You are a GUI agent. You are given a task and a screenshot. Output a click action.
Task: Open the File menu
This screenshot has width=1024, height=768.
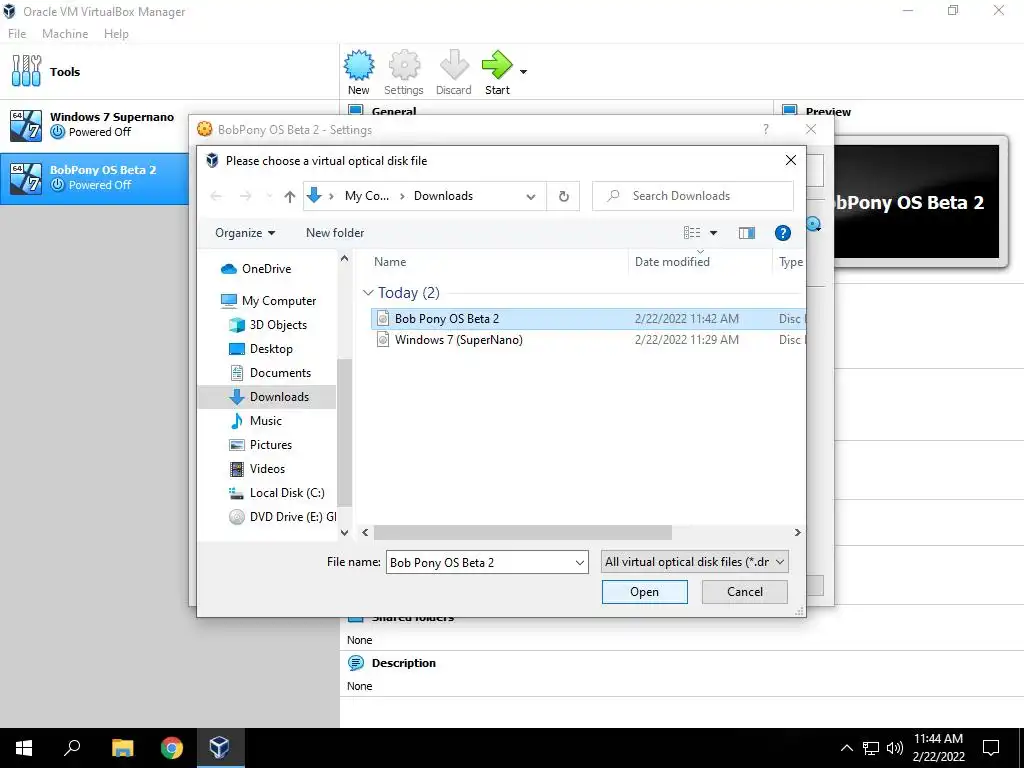click(x=17, y=33)
